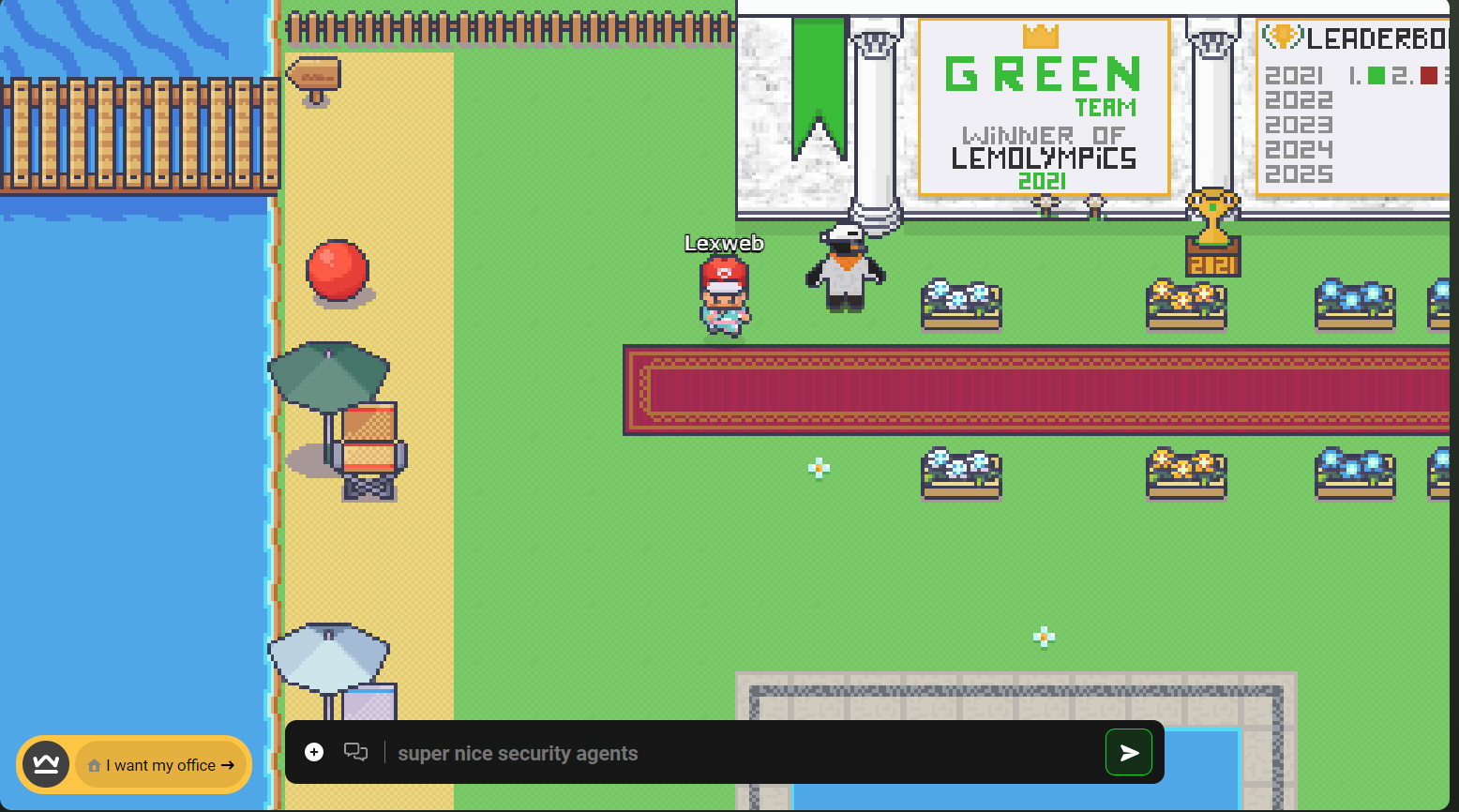Click the Green Team winner banner
Viewport: 1459px width, 812px height.
(1044, 108)
